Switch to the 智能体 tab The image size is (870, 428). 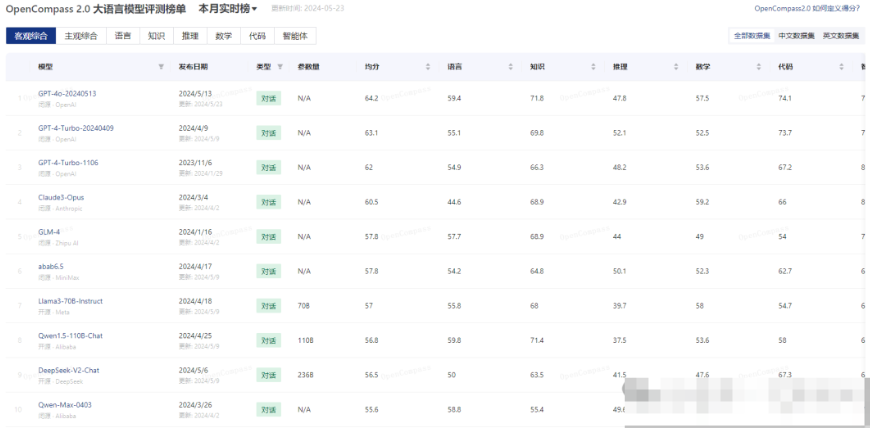tap(295, 36)
